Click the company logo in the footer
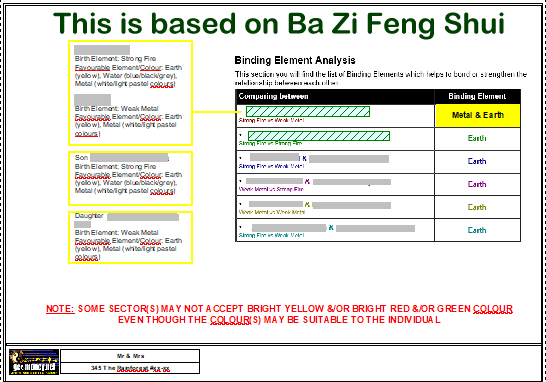This screenshot has width=546, height=382. 34,362
